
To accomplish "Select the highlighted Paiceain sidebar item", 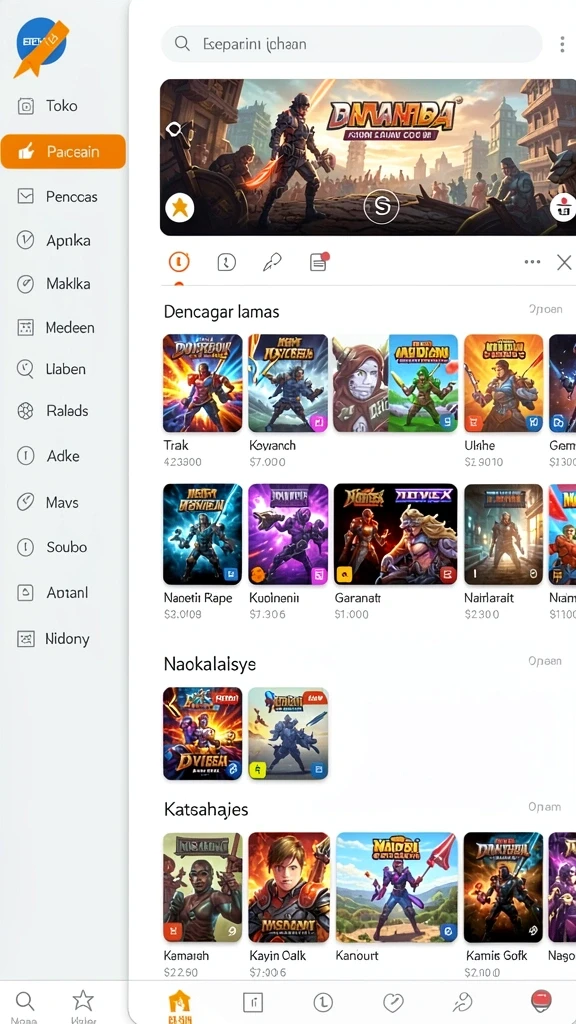I will tap(63, 152).
